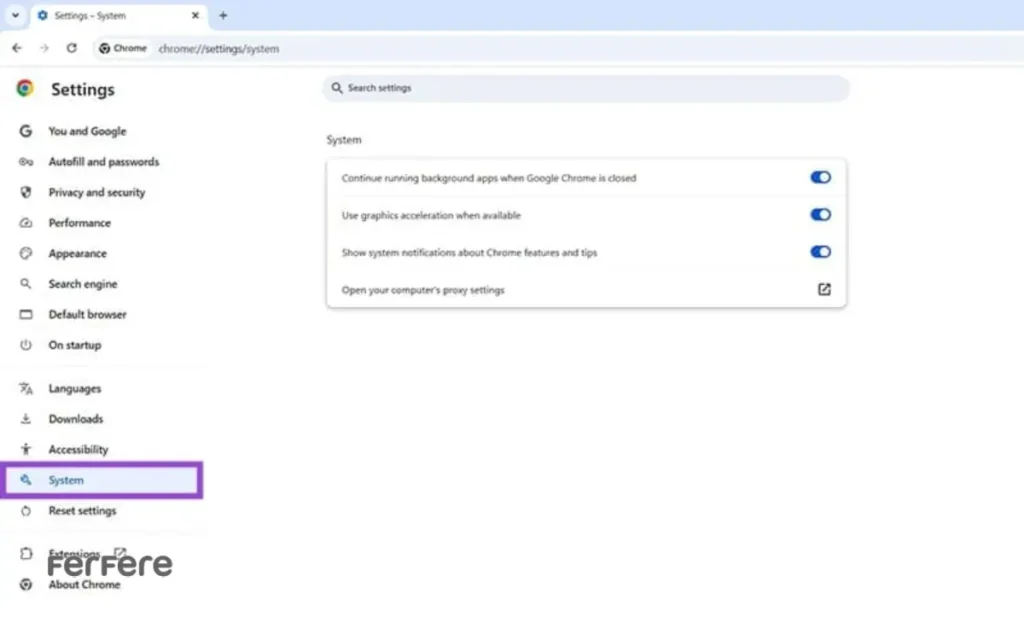The width and height of the screenshot is (1024, 617).
Task: Click the Privacy and security shield icon
Action: [26, 192]
